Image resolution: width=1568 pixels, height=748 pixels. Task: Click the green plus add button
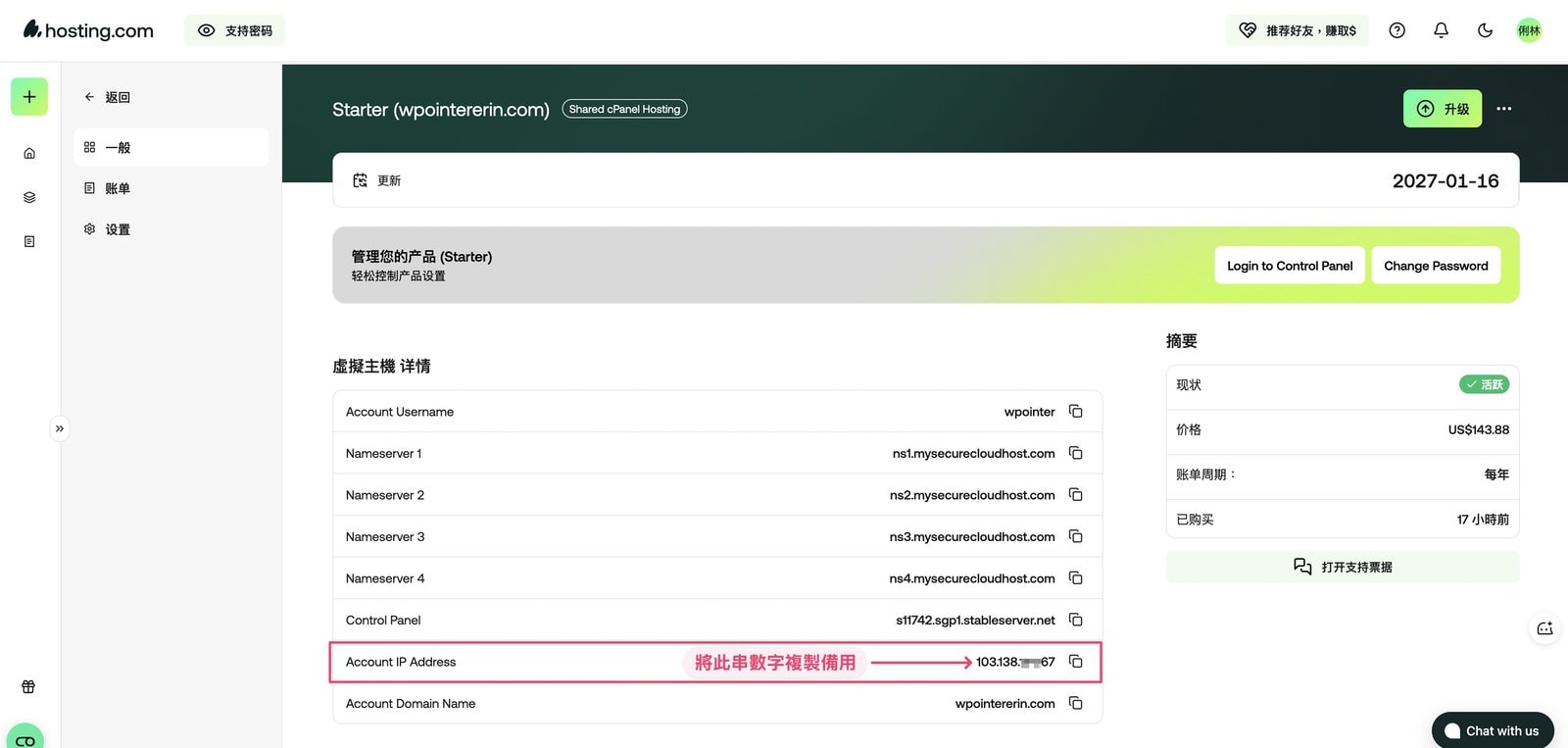[x=29, y=97]
